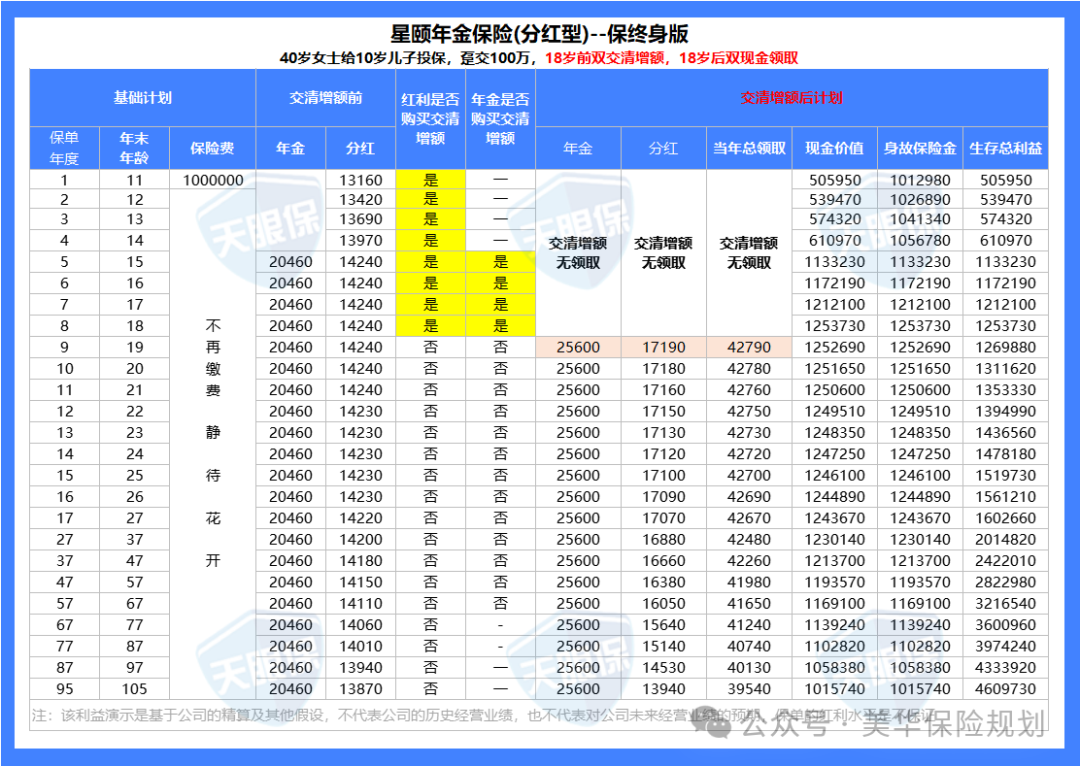The height and width of the screenshot is (766, 1080).
Task: Click the WeChat logo in the bottom watermark
Action: [719, 726]
